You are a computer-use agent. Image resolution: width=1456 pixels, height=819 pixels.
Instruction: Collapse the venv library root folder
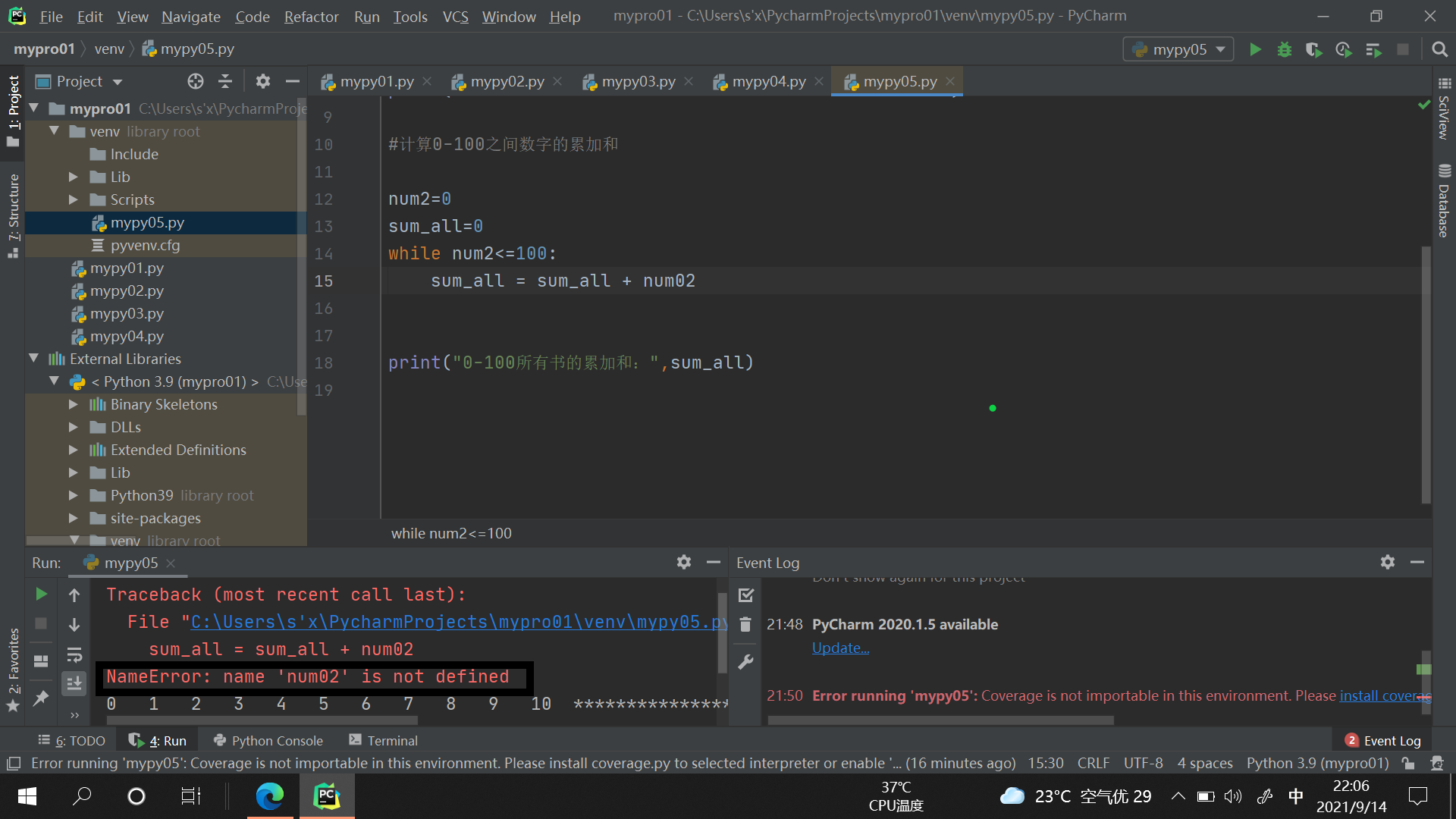point(54,131)
